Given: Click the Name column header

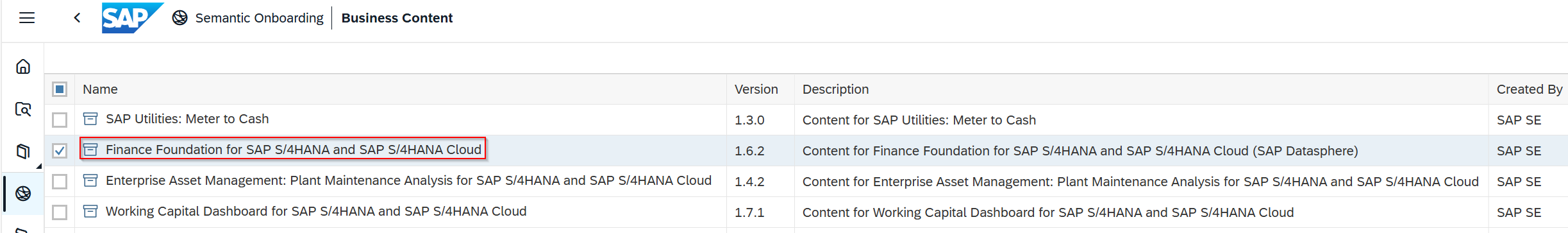Looking at the screenshot, I should click(x=100, y=89).
